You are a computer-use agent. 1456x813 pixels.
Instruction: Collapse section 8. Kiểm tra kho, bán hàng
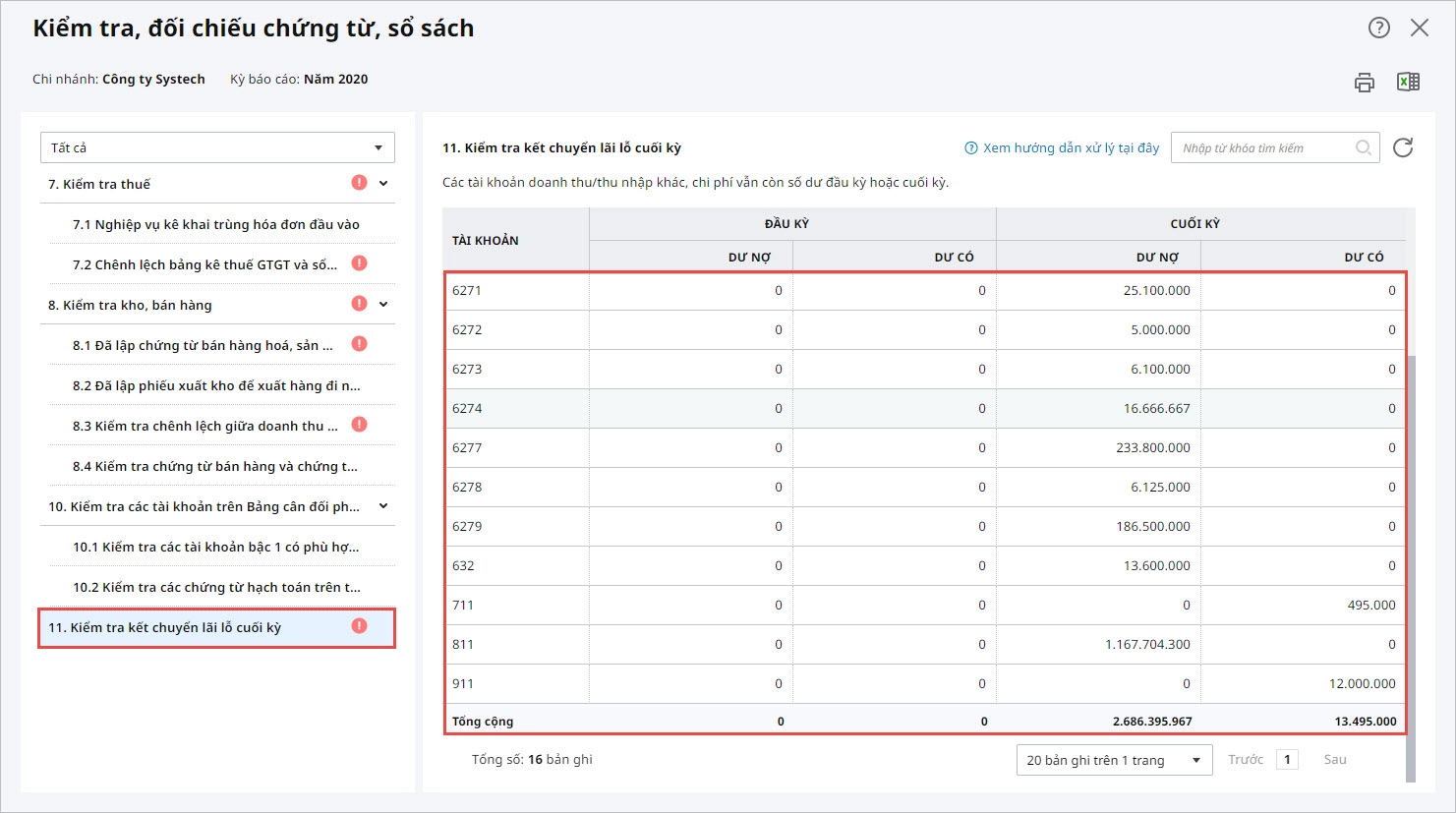[383, 304]
